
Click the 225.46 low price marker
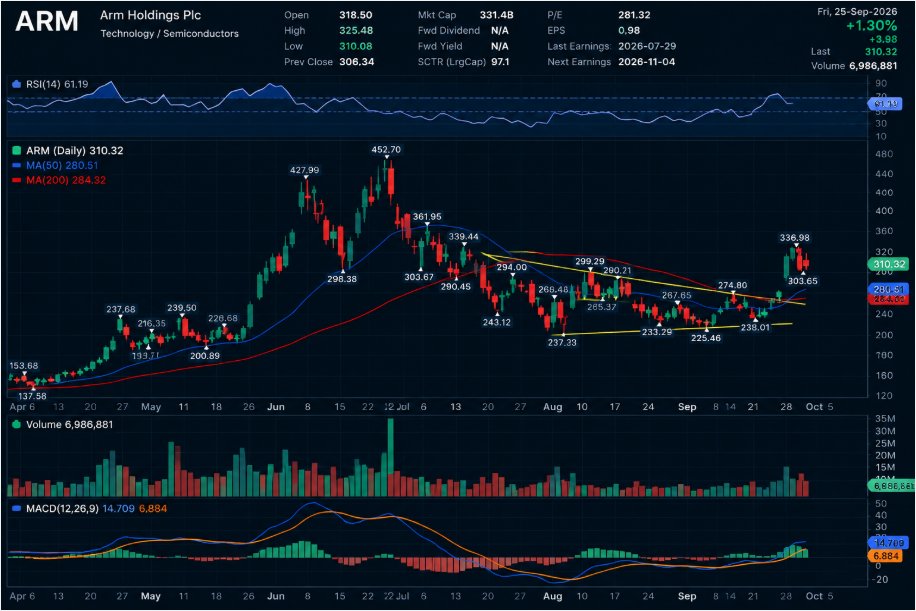click(x=706, y=338)
